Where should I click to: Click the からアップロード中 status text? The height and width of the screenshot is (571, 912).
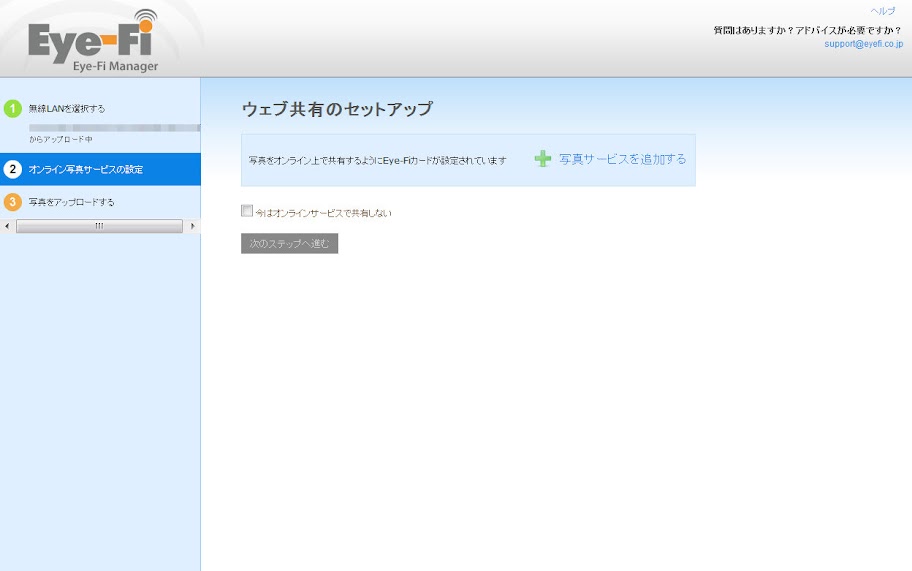[60, 139]
